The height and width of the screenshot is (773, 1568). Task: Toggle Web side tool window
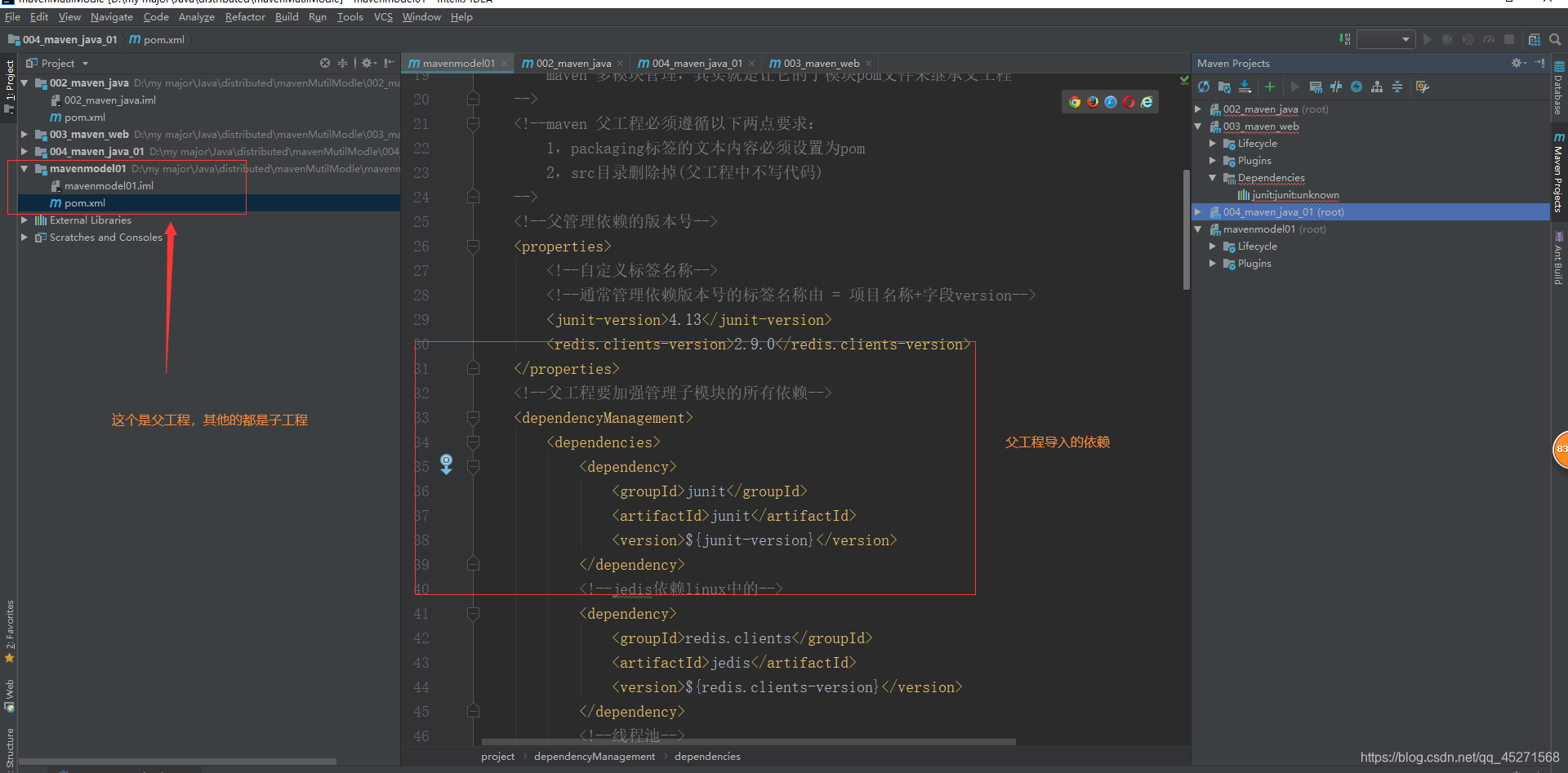pyautogui.click(x=9, y=695)
